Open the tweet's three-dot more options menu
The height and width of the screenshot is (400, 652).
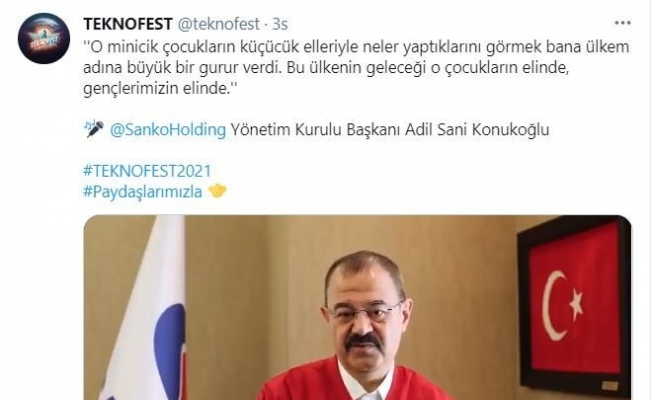pos(622,23)
